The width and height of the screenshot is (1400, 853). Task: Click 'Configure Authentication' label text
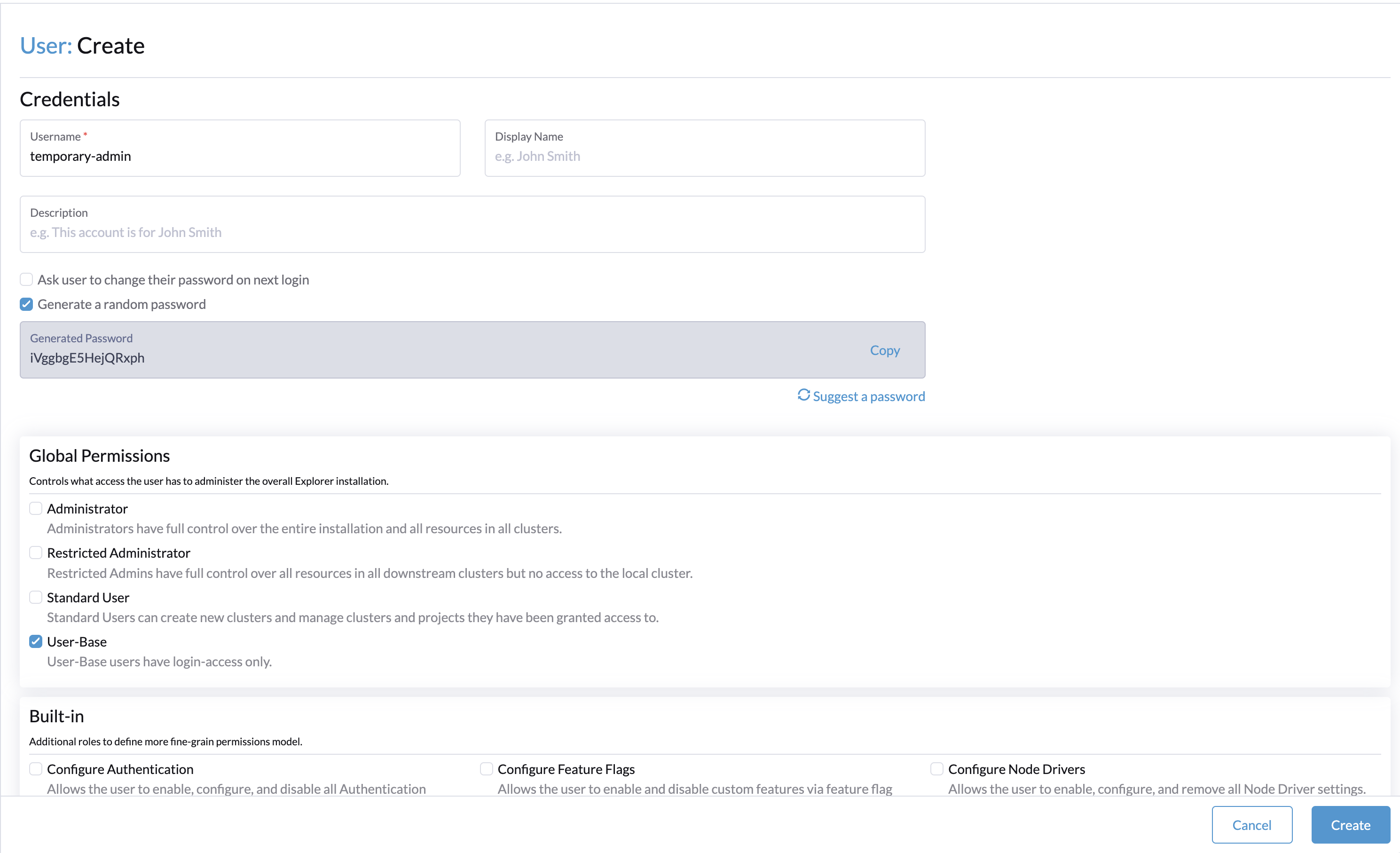pos(120,769)
